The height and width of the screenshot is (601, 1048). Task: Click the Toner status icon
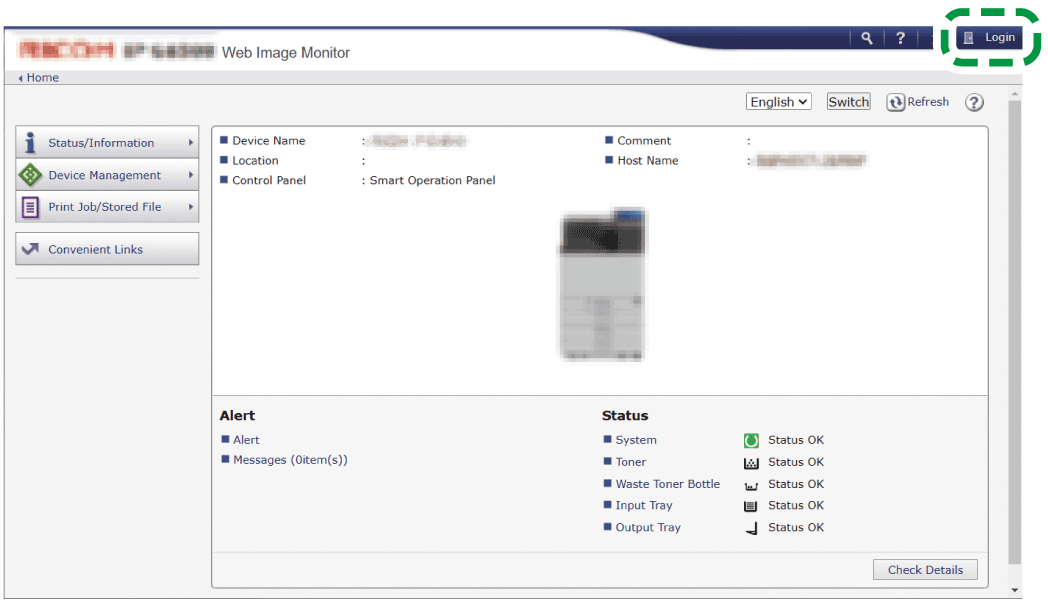tap(750, 462)
